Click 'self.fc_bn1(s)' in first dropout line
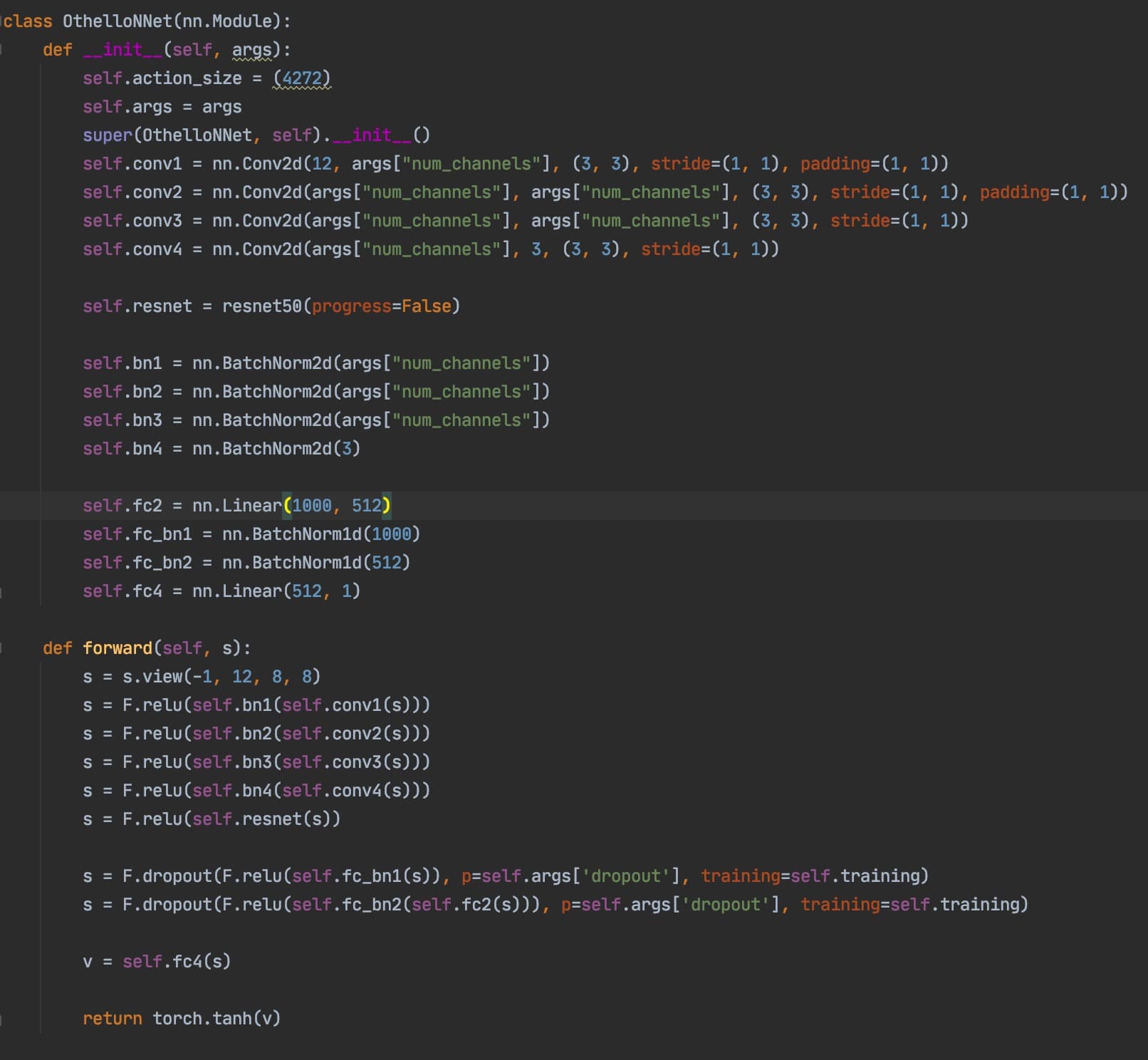The height and width of the screenshot is (1060, 1148). (x=361, y=876)
